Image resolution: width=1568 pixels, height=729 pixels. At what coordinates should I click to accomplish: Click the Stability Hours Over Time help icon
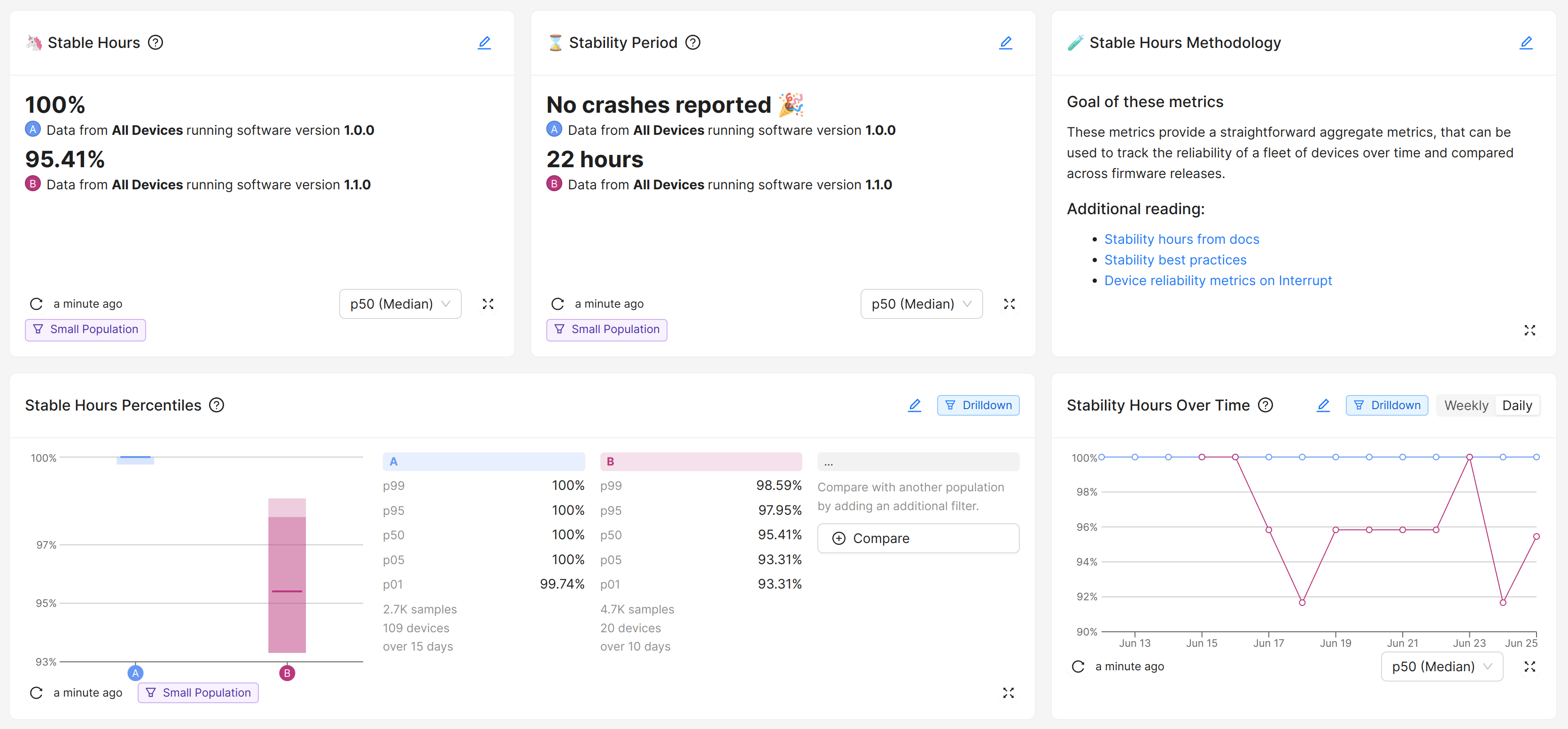(x=1265, y=405)
